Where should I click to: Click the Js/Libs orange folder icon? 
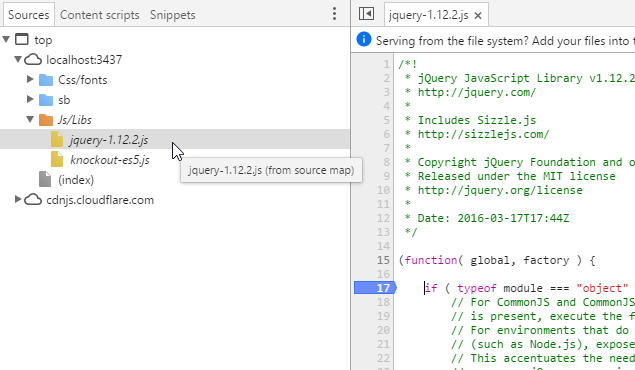click(x=46, y=120)
